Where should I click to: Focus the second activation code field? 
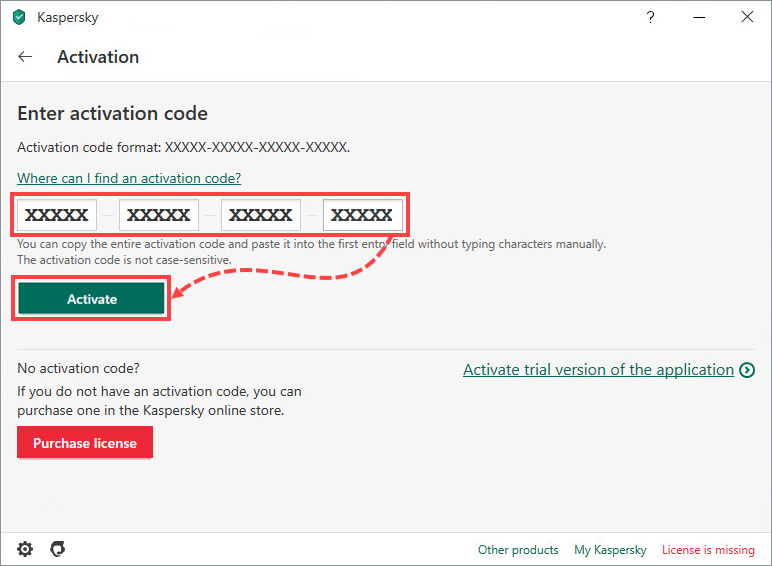pos(159,215)
